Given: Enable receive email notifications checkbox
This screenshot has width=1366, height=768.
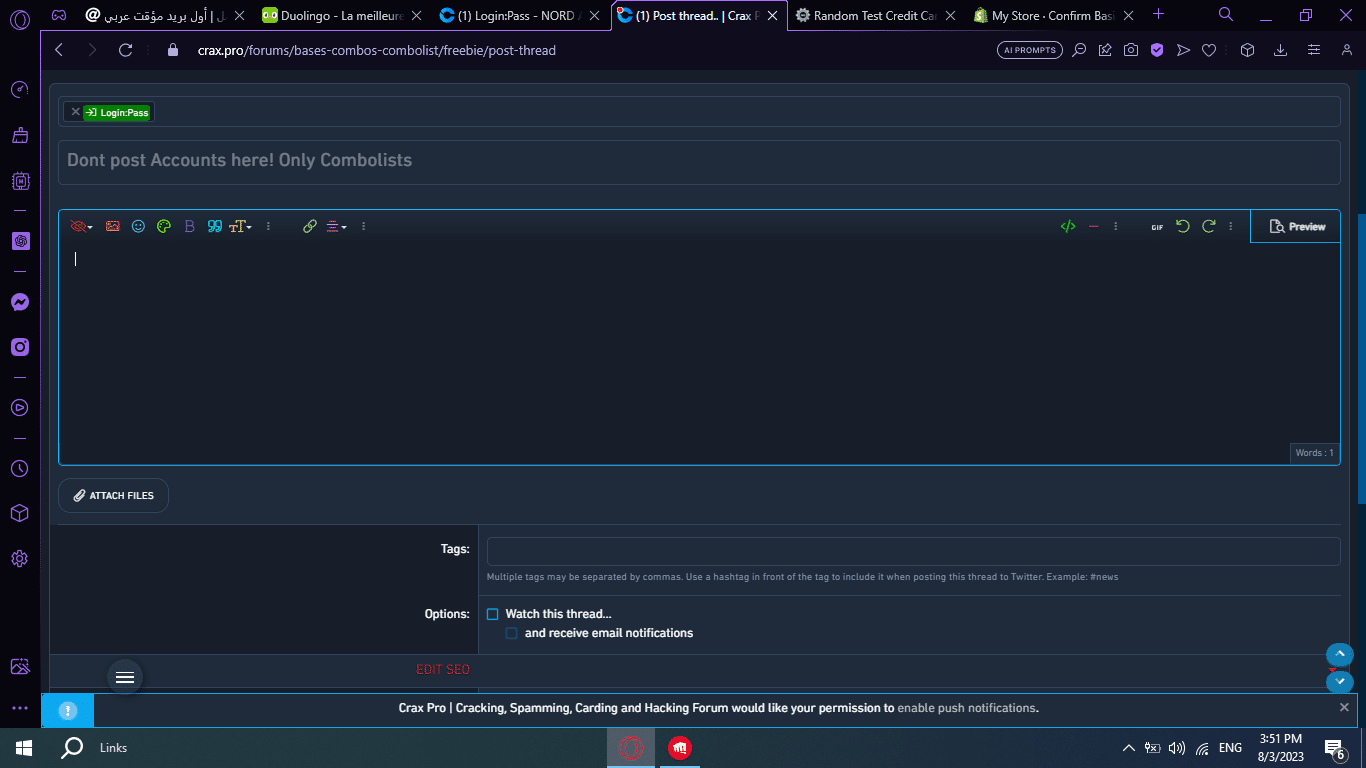Looking at the screenshot, I should [511, 633].
